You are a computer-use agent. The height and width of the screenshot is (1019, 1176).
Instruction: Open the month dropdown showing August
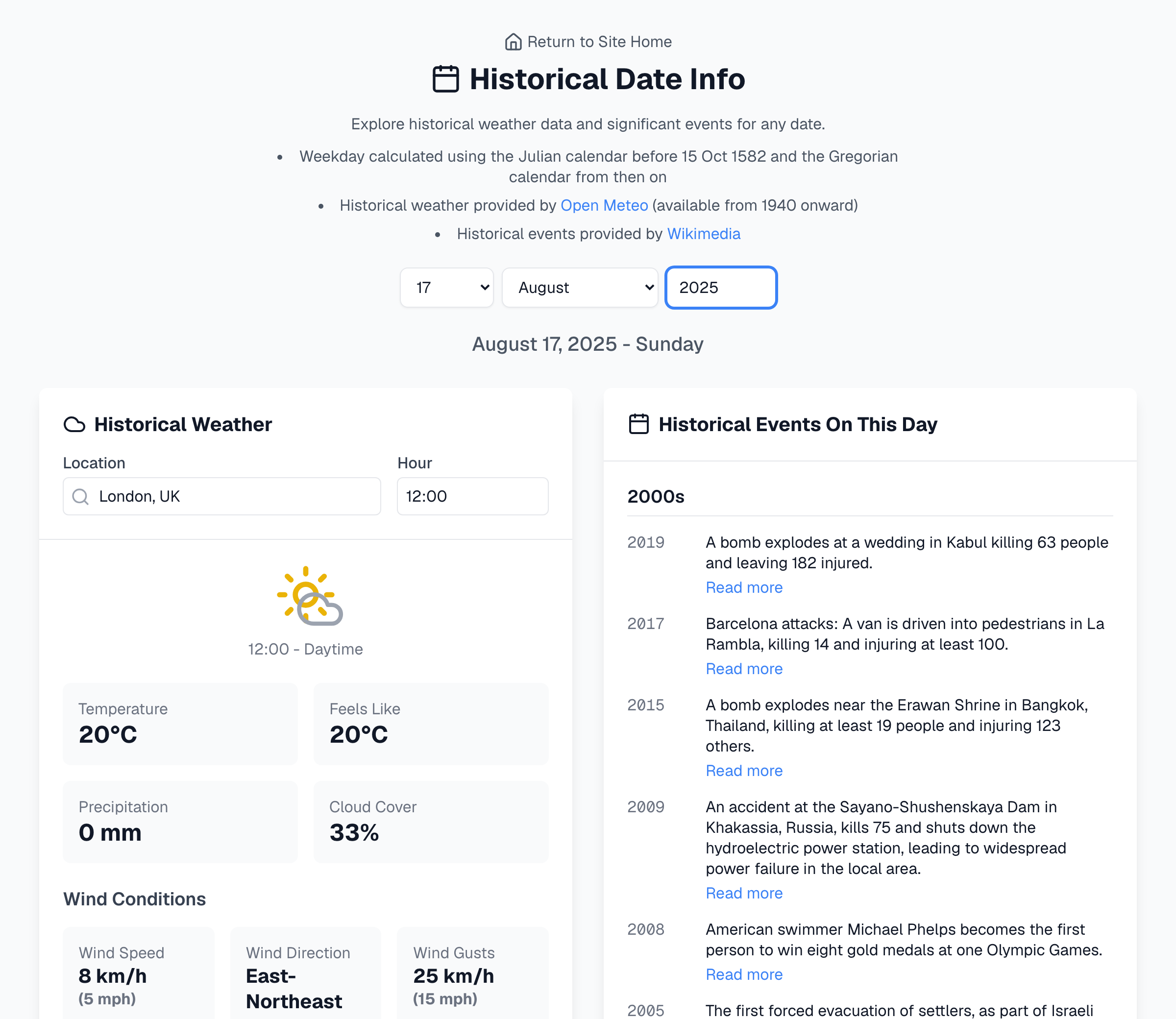(580, 288)
